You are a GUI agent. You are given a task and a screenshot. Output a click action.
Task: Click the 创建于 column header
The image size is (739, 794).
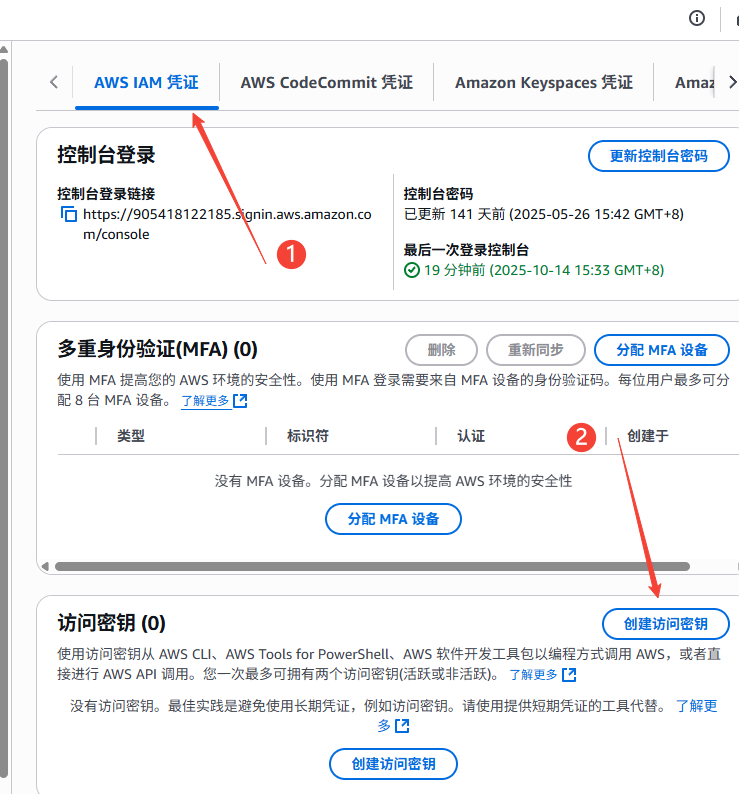tap(647, 436)
